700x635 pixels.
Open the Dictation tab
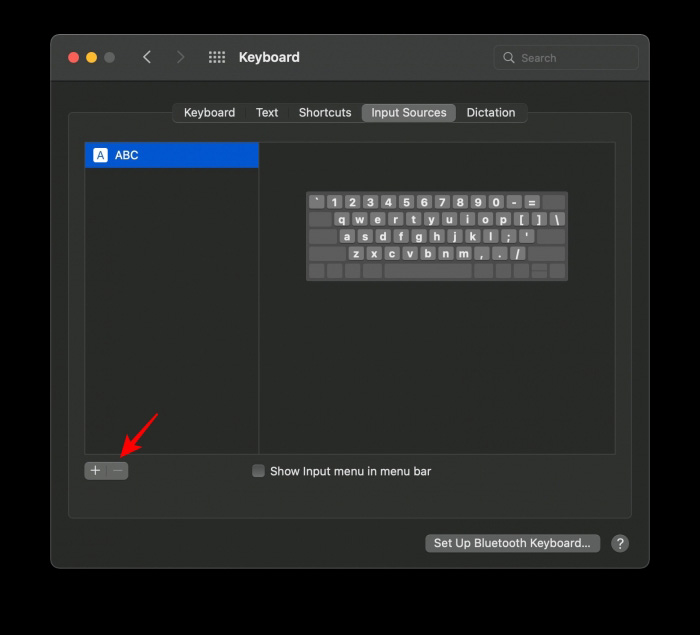pyautogui.click(x=491, y=113)
